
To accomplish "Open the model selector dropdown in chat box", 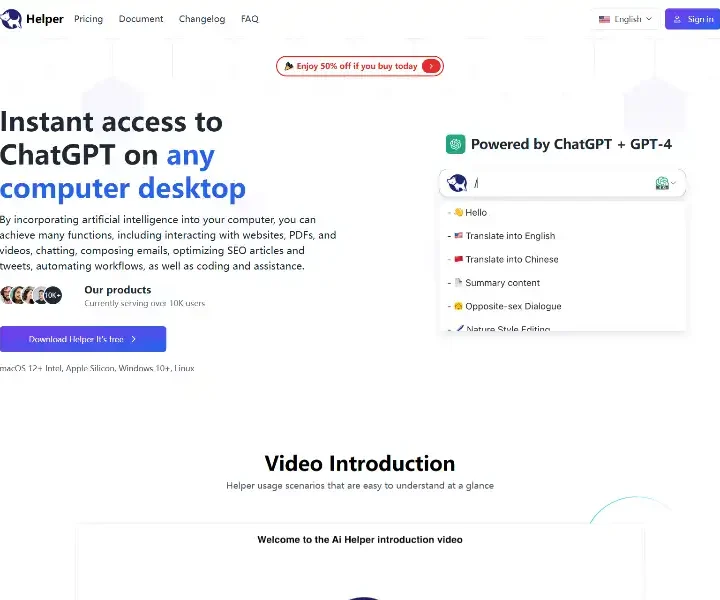I will point(665,183).
